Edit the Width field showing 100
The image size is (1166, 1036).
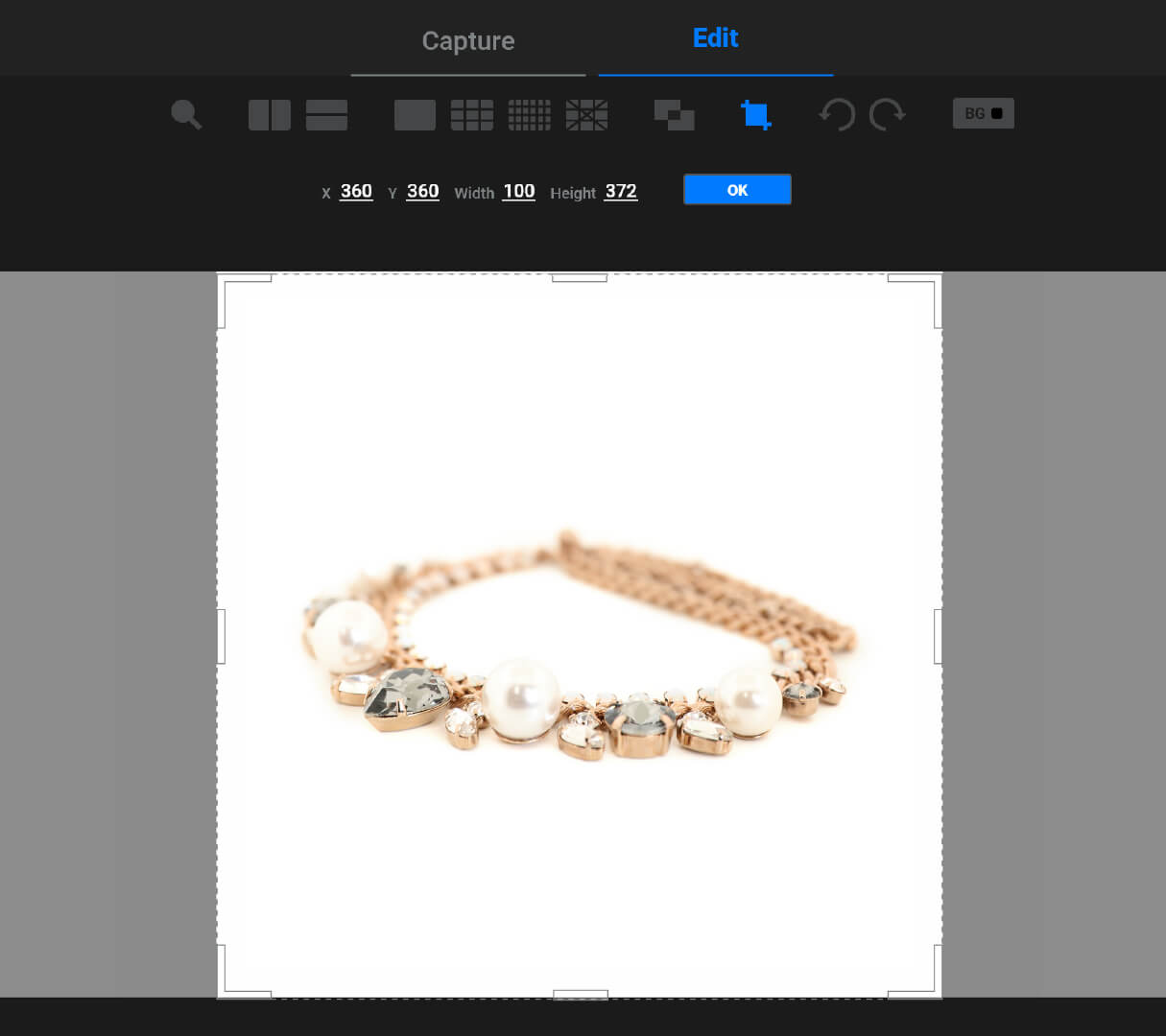519,191
